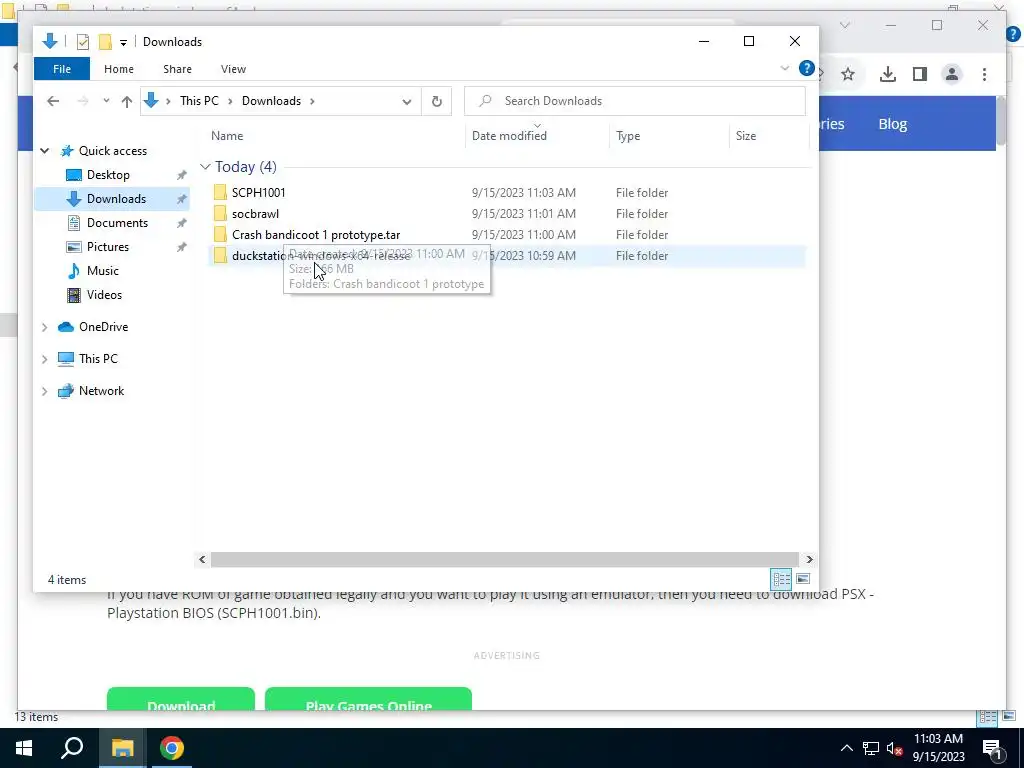Expand the This PC tree node

44,359
